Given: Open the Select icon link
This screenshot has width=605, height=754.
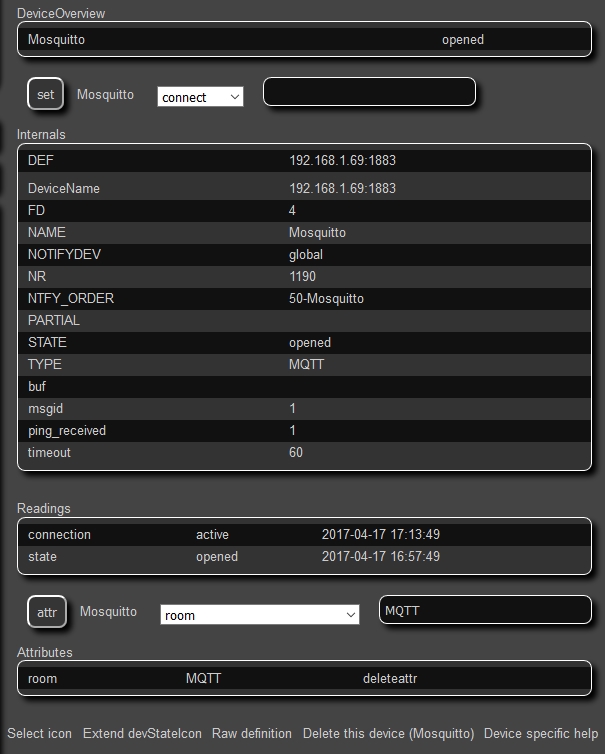Looking at the screenshot, I should pos(40,733).
